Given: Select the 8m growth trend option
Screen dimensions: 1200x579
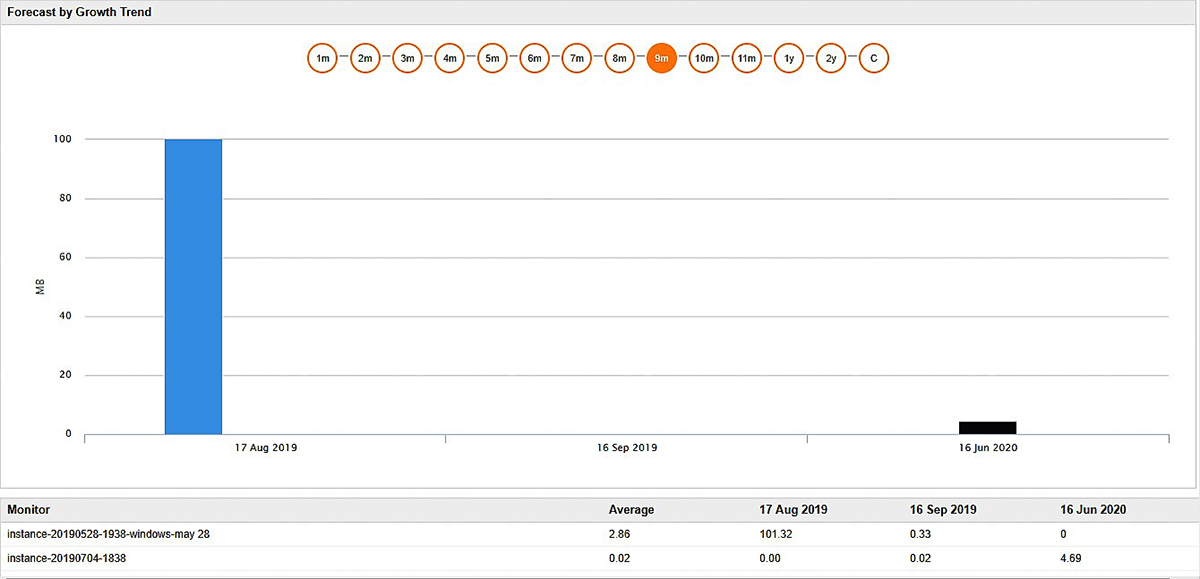Looking at the screenshot, I should [619, 58].
